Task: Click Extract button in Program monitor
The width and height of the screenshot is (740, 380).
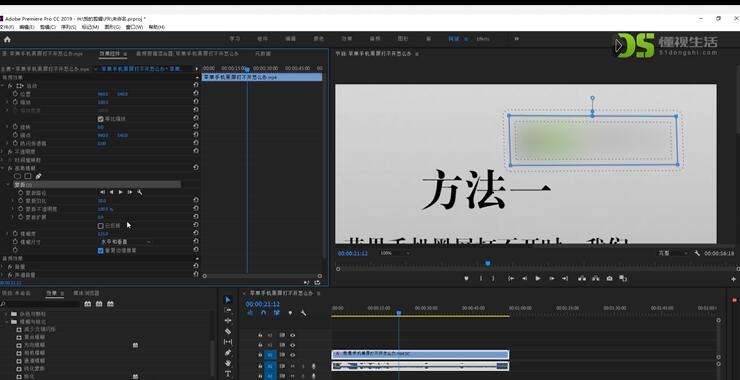Action: coord(596,279)
